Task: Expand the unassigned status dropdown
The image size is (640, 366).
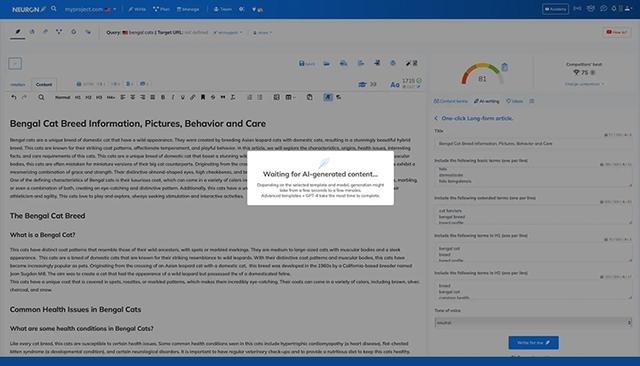Action: point(228,32)
